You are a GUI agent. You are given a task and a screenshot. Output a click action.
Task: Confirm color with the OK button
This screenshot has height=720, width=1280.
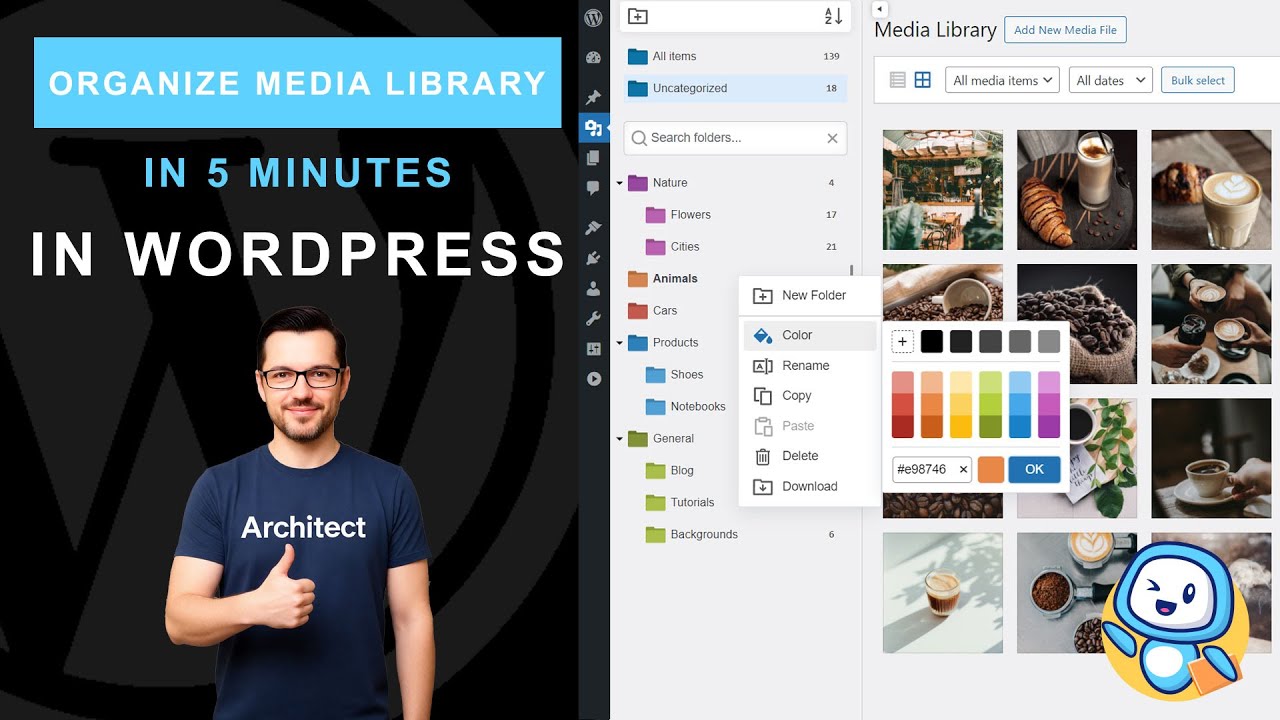[1034, 469]
